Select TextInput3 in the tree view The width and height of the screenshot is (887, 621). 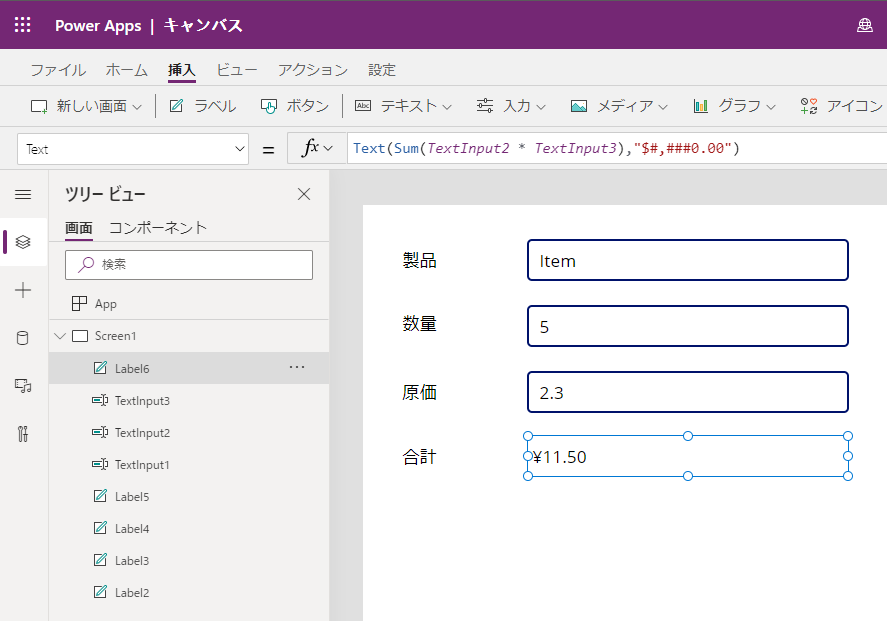[142, 401]
